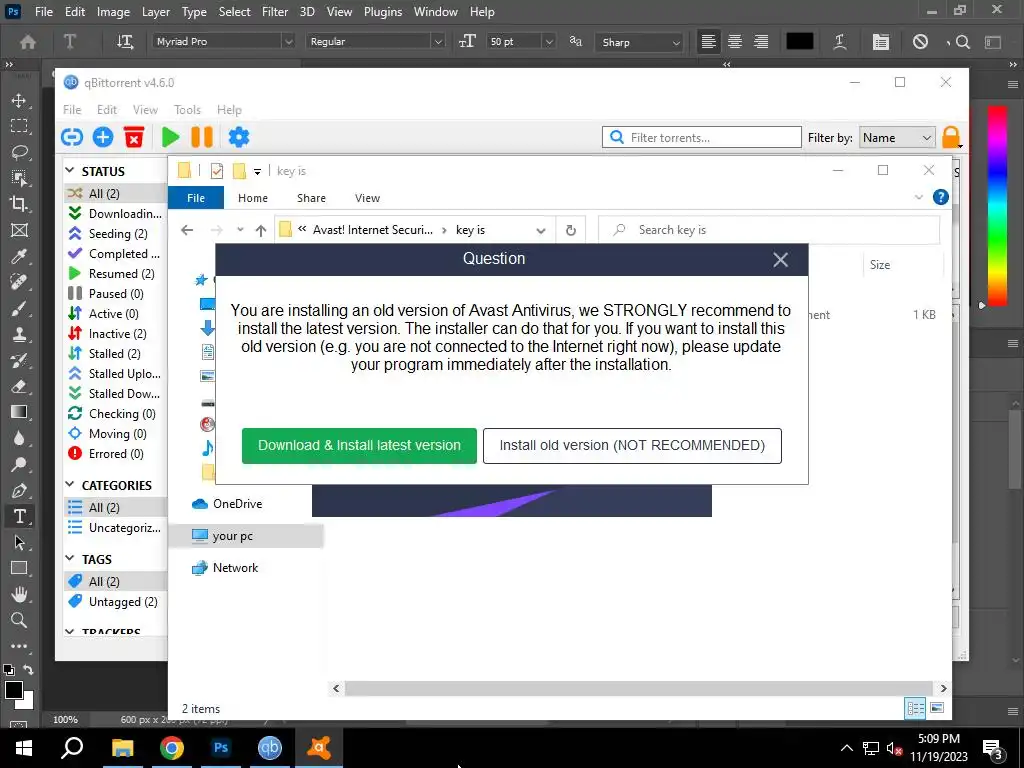Collapse the CATEGORIES section
1024x768 pixels.
coord(70,485)
